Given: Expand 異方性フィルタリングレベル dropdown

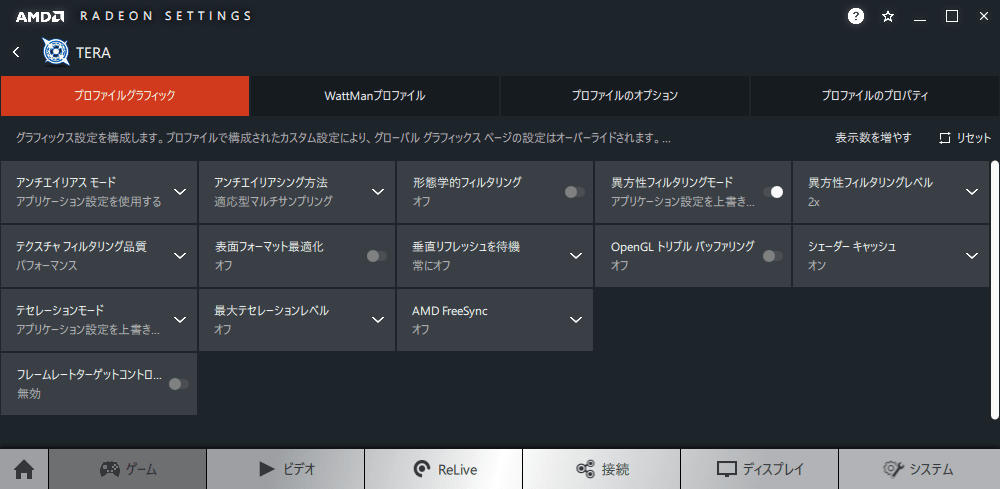Looking at the screenshot, I should coord(972,192).
